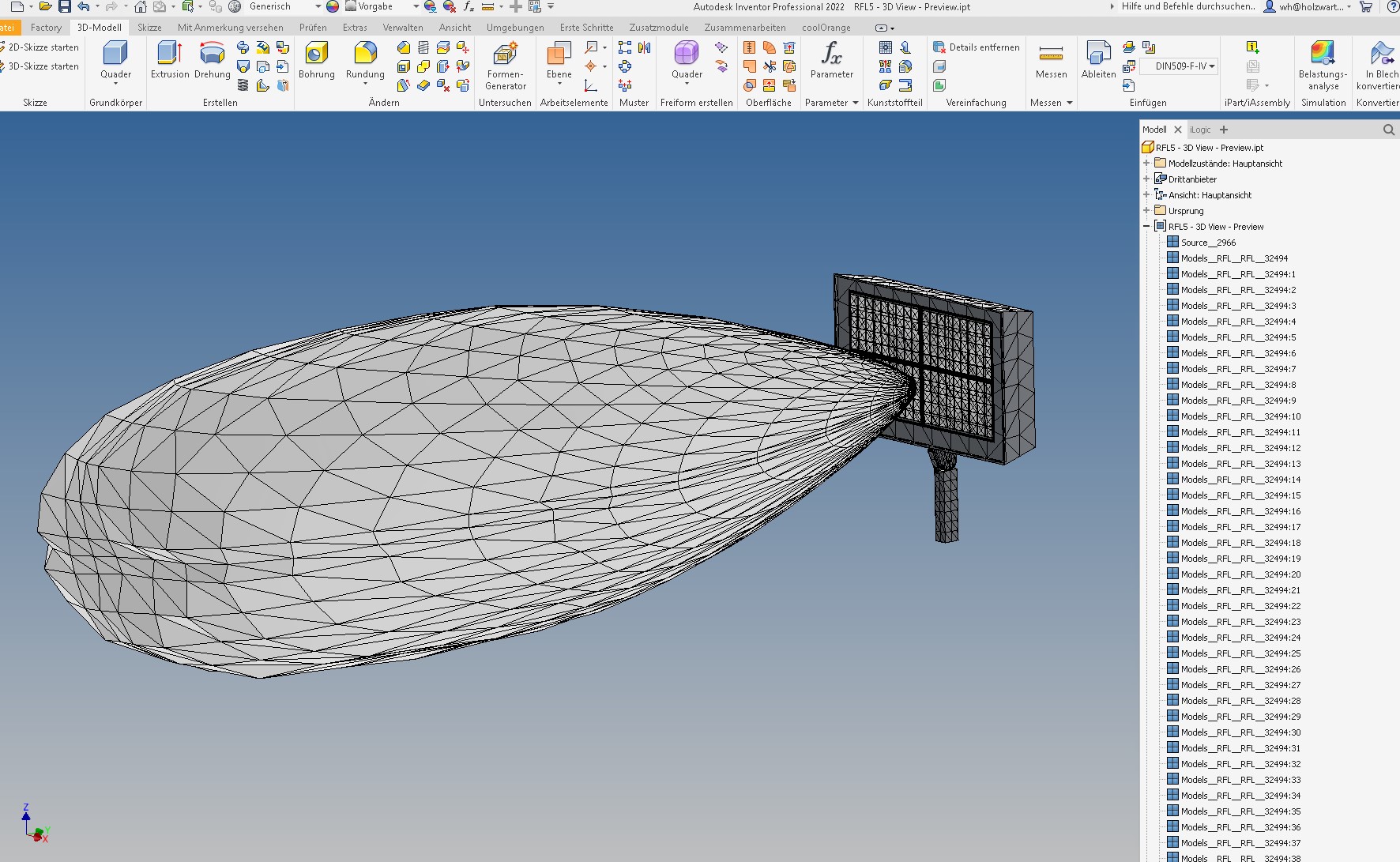Start a 2D-Skizze
Viewport: 1400px width, 862px height.
click(40, 47)
